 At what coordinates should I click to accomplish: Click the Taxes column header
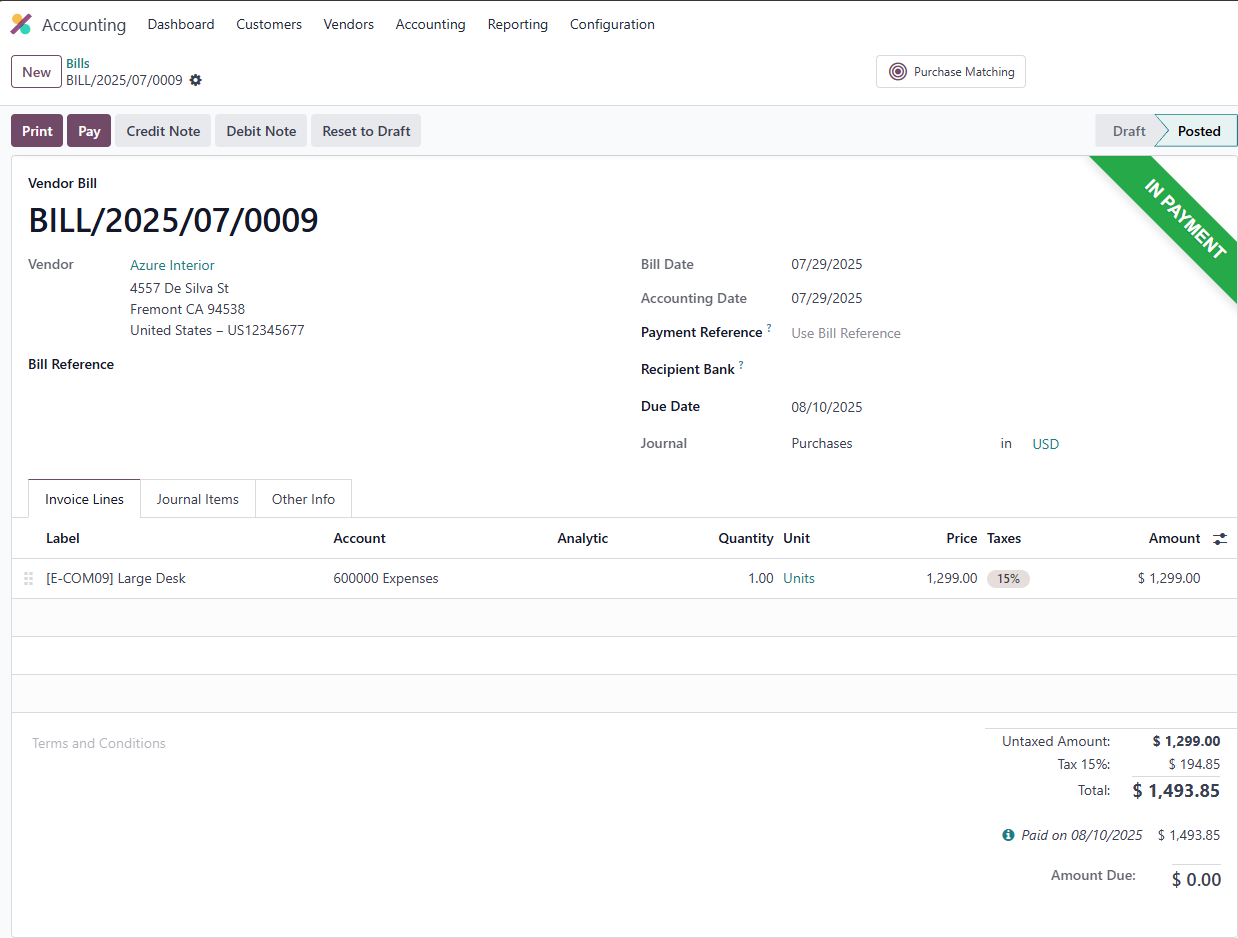tap(1004, 538)
